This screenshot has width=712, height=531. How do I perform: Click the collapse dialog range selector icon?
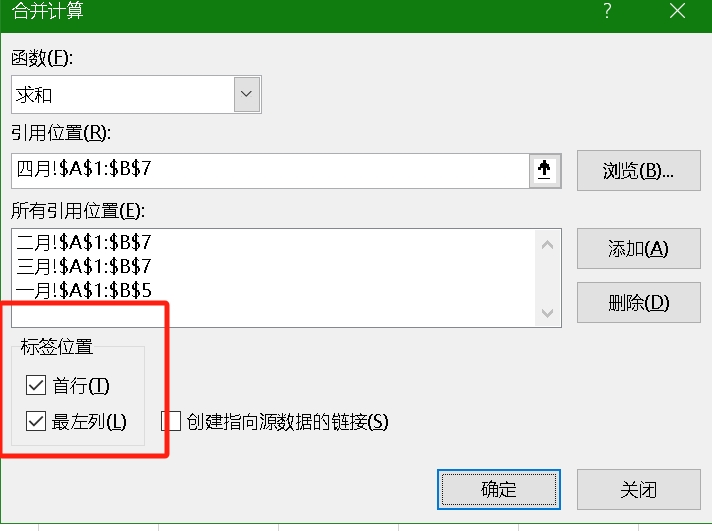[x=545, y=171]
